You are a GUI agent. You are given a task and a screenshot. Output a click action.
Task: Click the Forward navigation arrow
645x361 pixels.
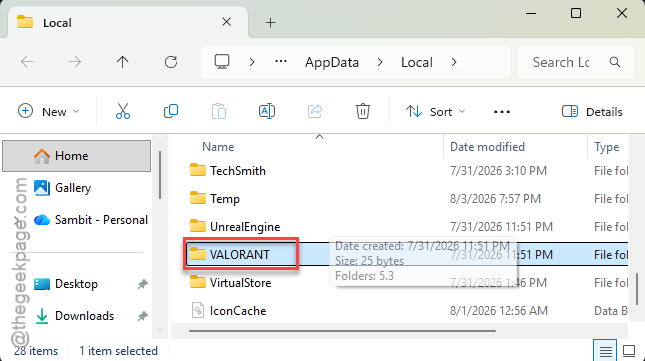coord(75,62)
